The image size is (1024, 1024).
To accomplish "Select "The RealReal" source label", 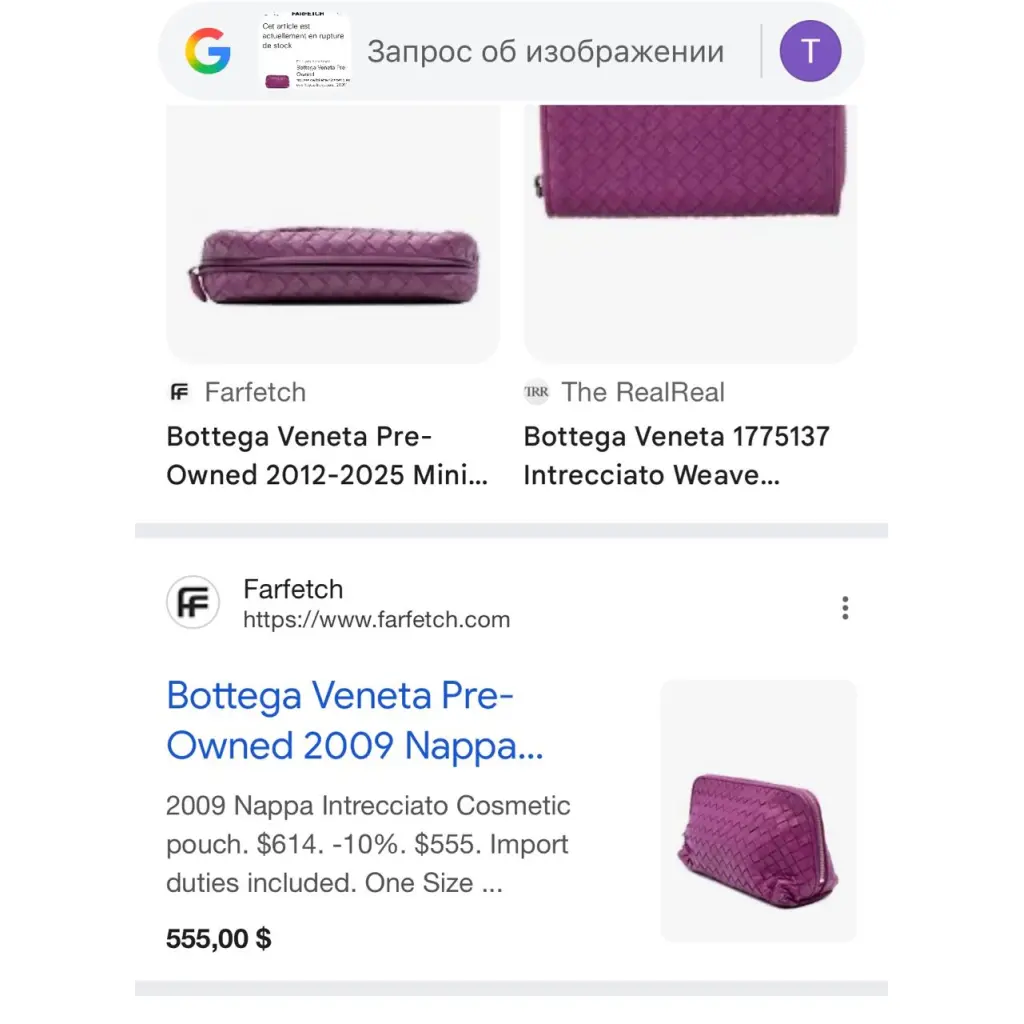I will pyautogui.click(x=643, y=392).
